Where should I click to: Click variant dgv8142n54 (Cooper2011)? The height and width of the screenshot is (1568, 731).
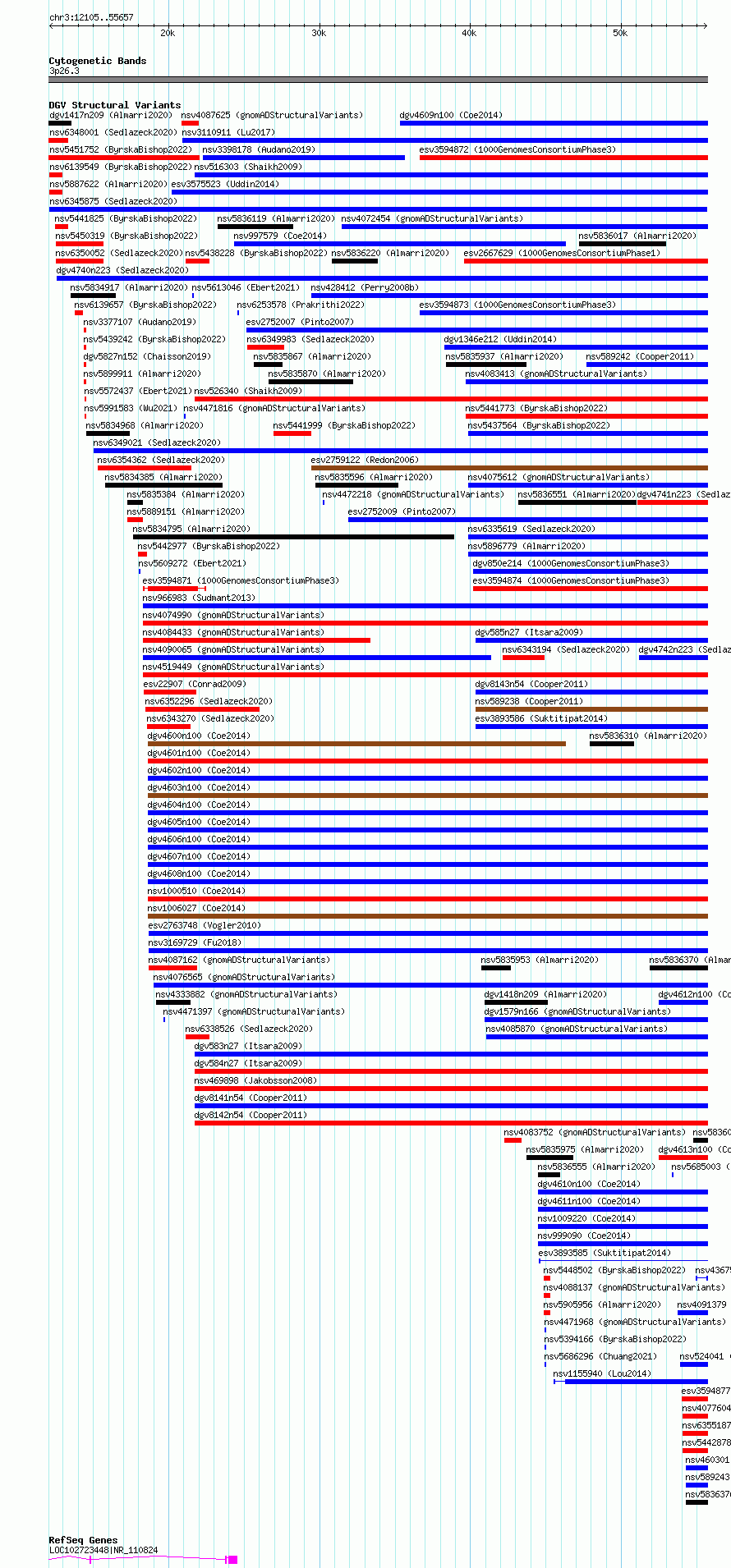(x=251, y=1115)
